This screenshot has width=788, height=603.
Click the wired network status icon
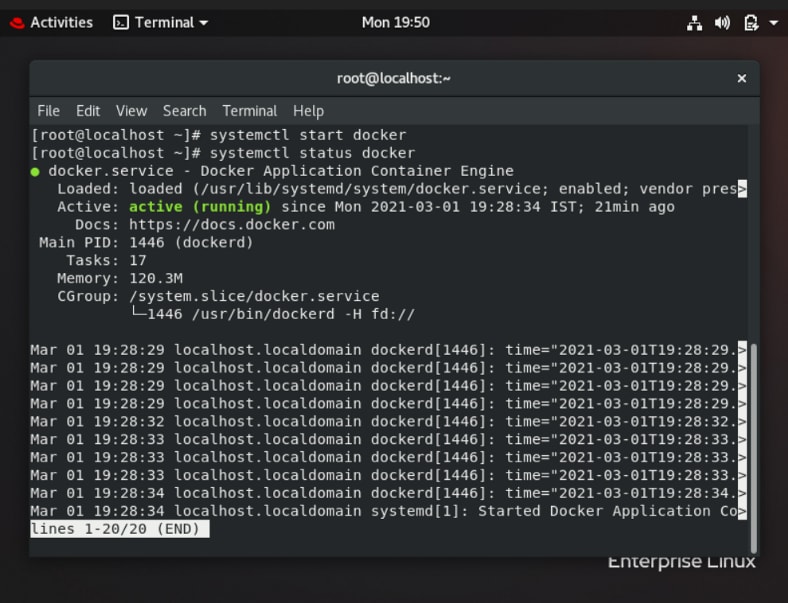click(695, 23)
